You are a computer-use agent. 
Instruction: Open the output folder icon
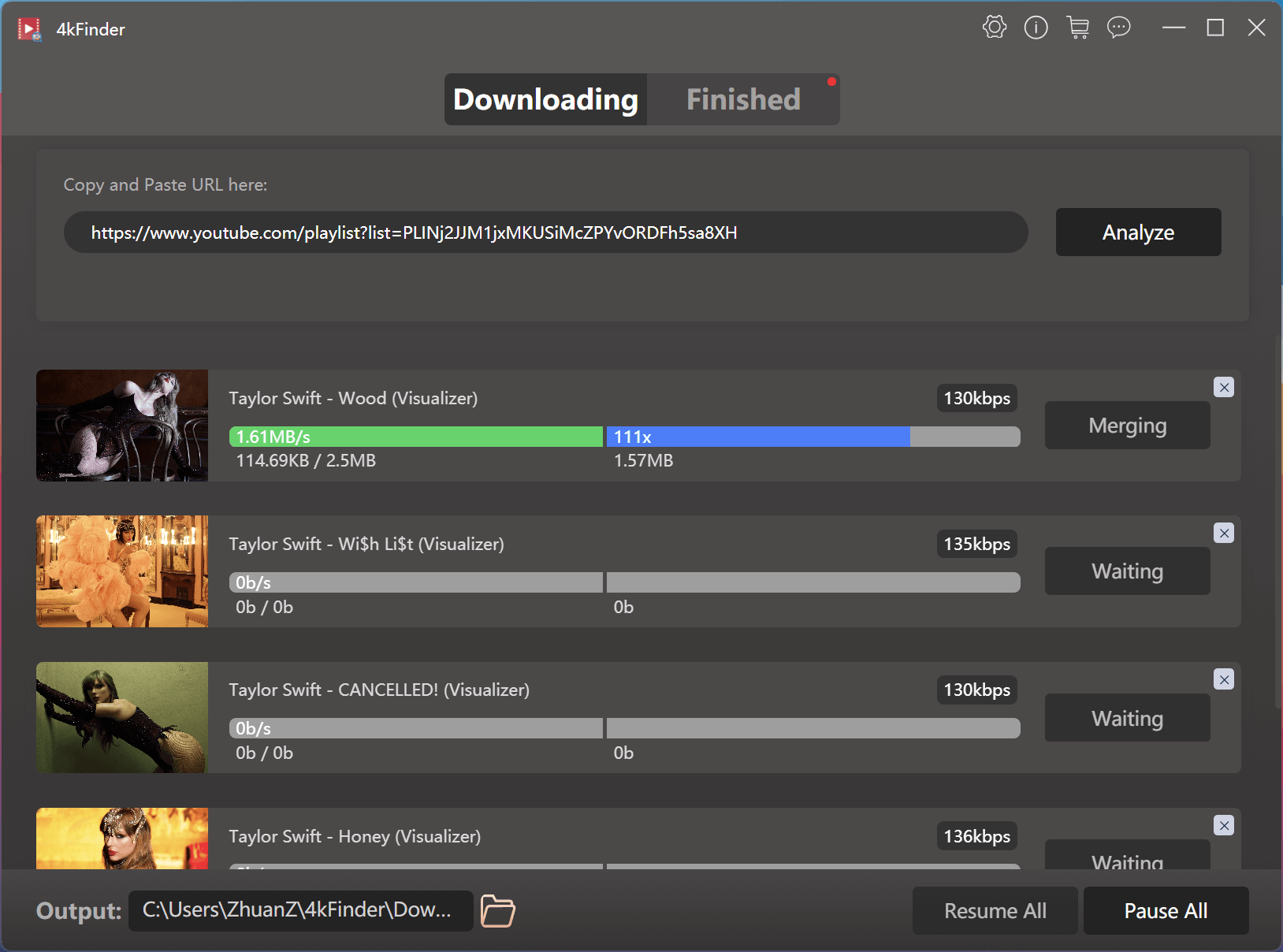pyautogui.click(x=496, y=910)
